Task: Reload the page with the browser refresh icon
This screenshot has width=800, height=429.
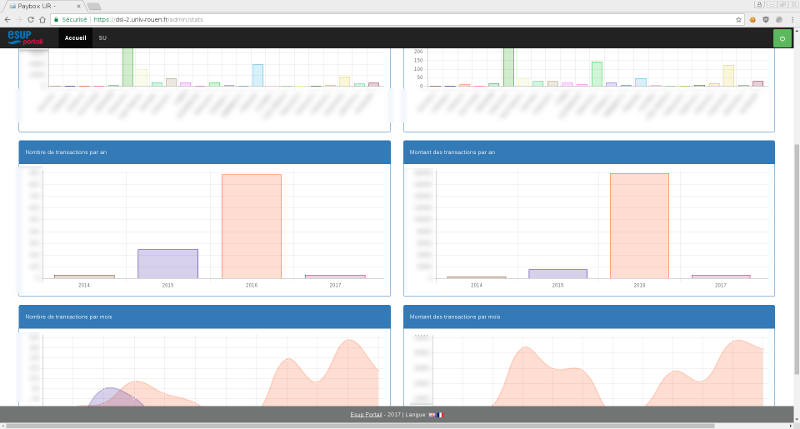Action: pyautogui.click(x=30, y=19)
